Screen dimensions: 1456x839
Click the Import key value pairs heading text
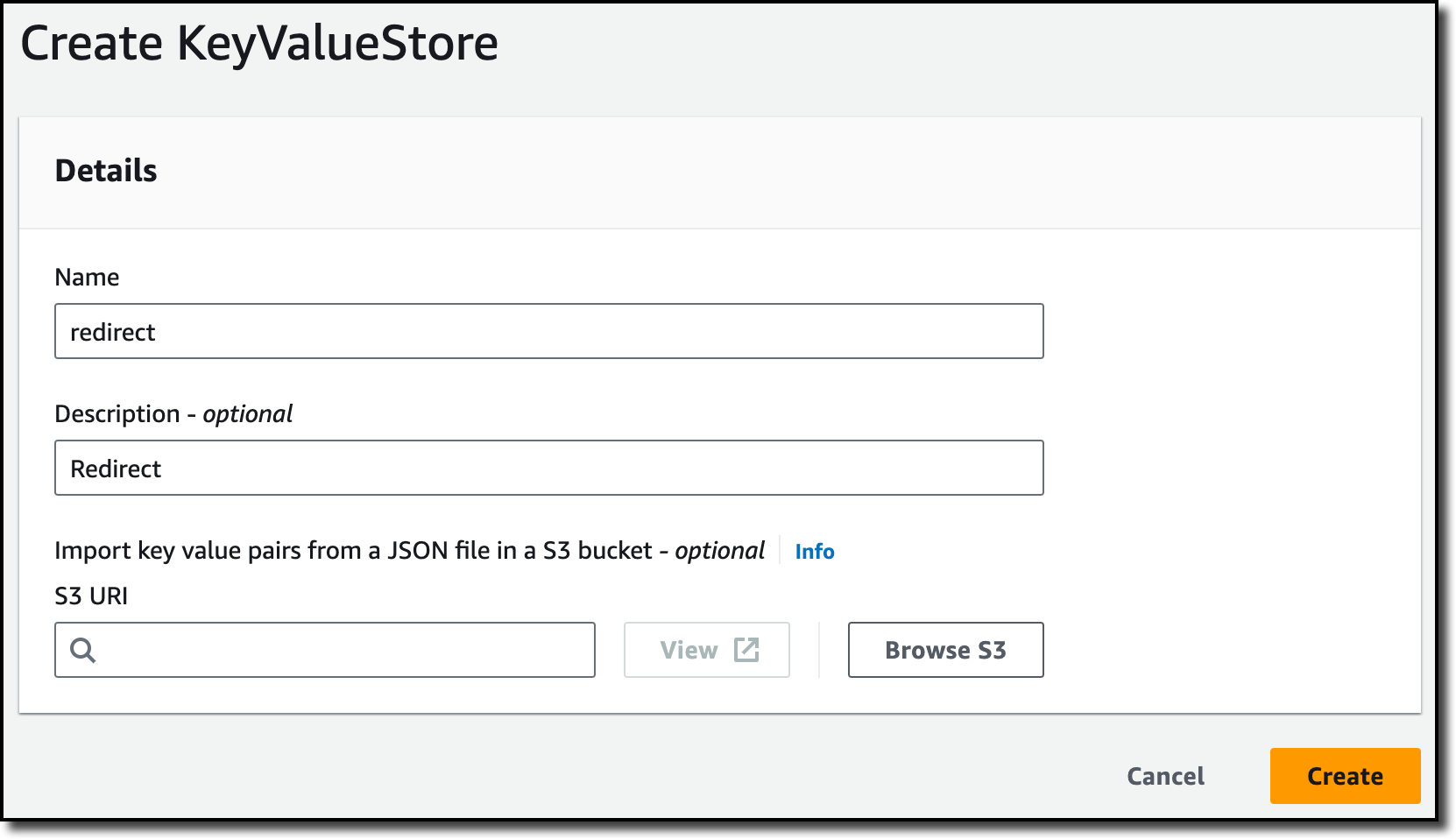tap(409, 550)
